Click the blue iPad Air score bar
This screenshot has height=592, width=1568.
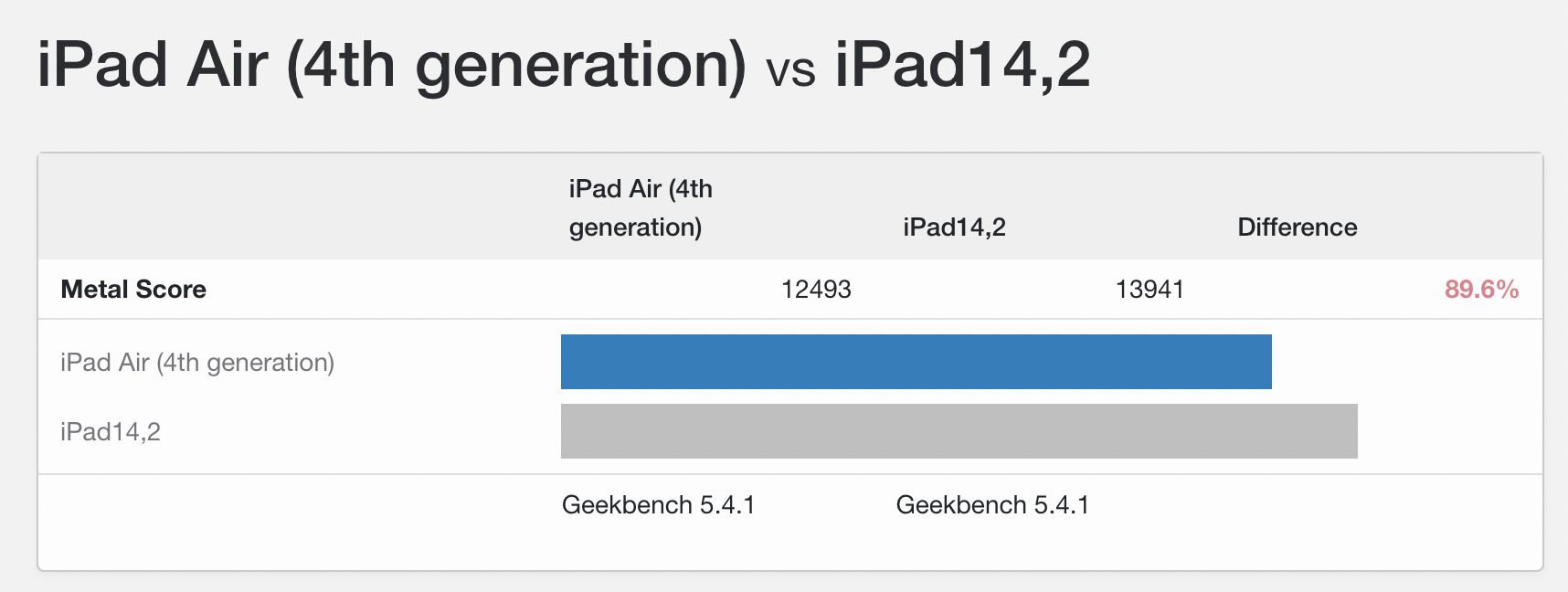916,362
